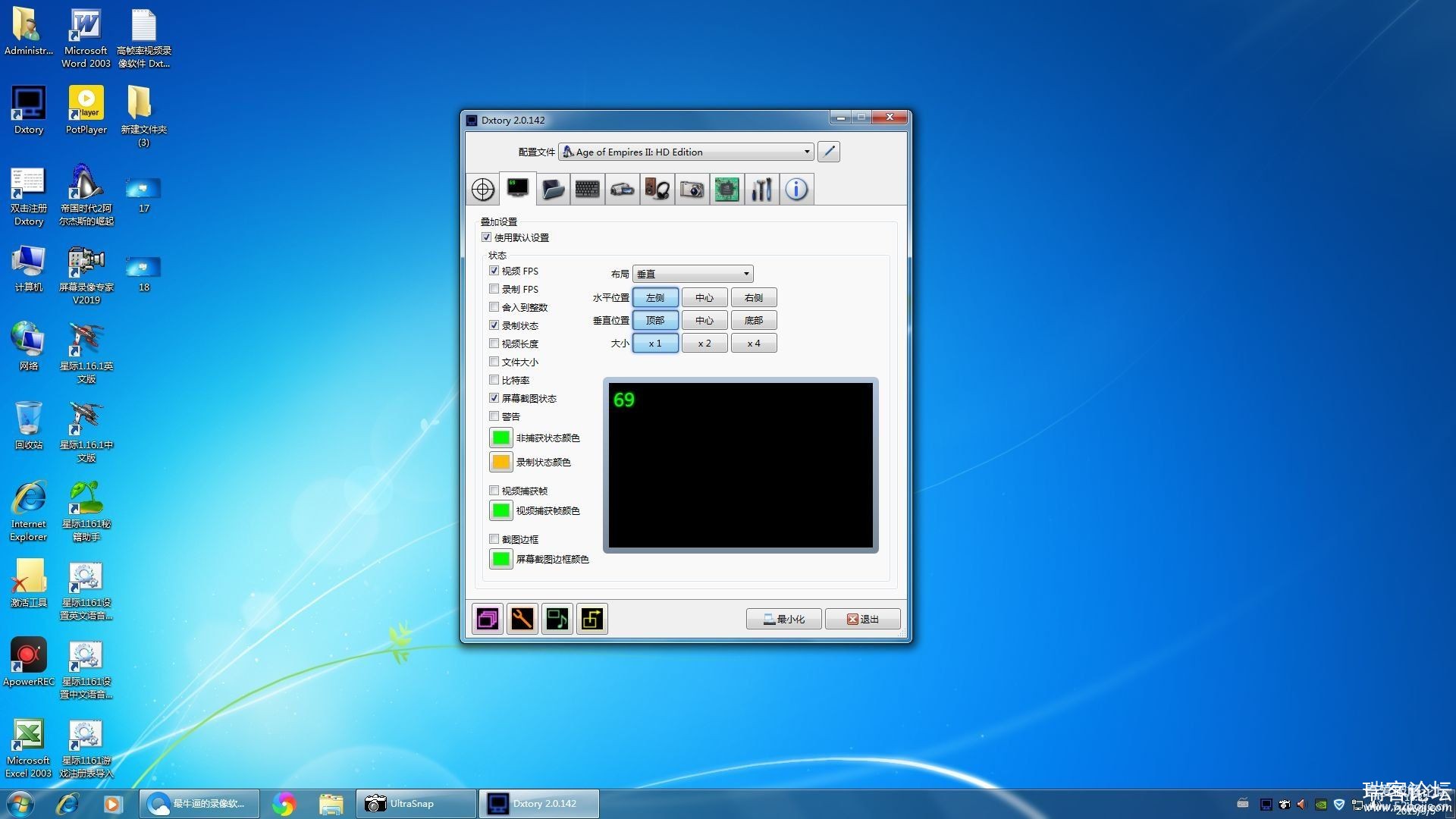Open the ApowerREC desktop shortcut
Image resolution: width=1456 pixels, height=819 pixels.
coord(29,661)
